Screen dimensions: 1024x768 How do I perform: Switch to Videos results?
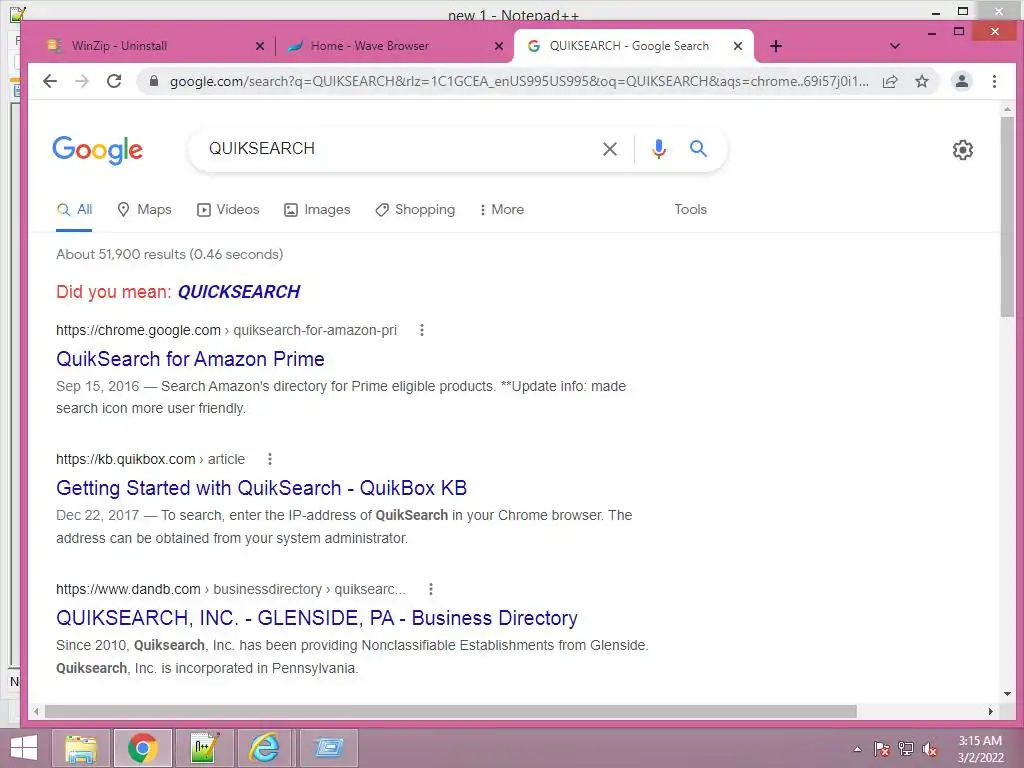tap(228, 210)
